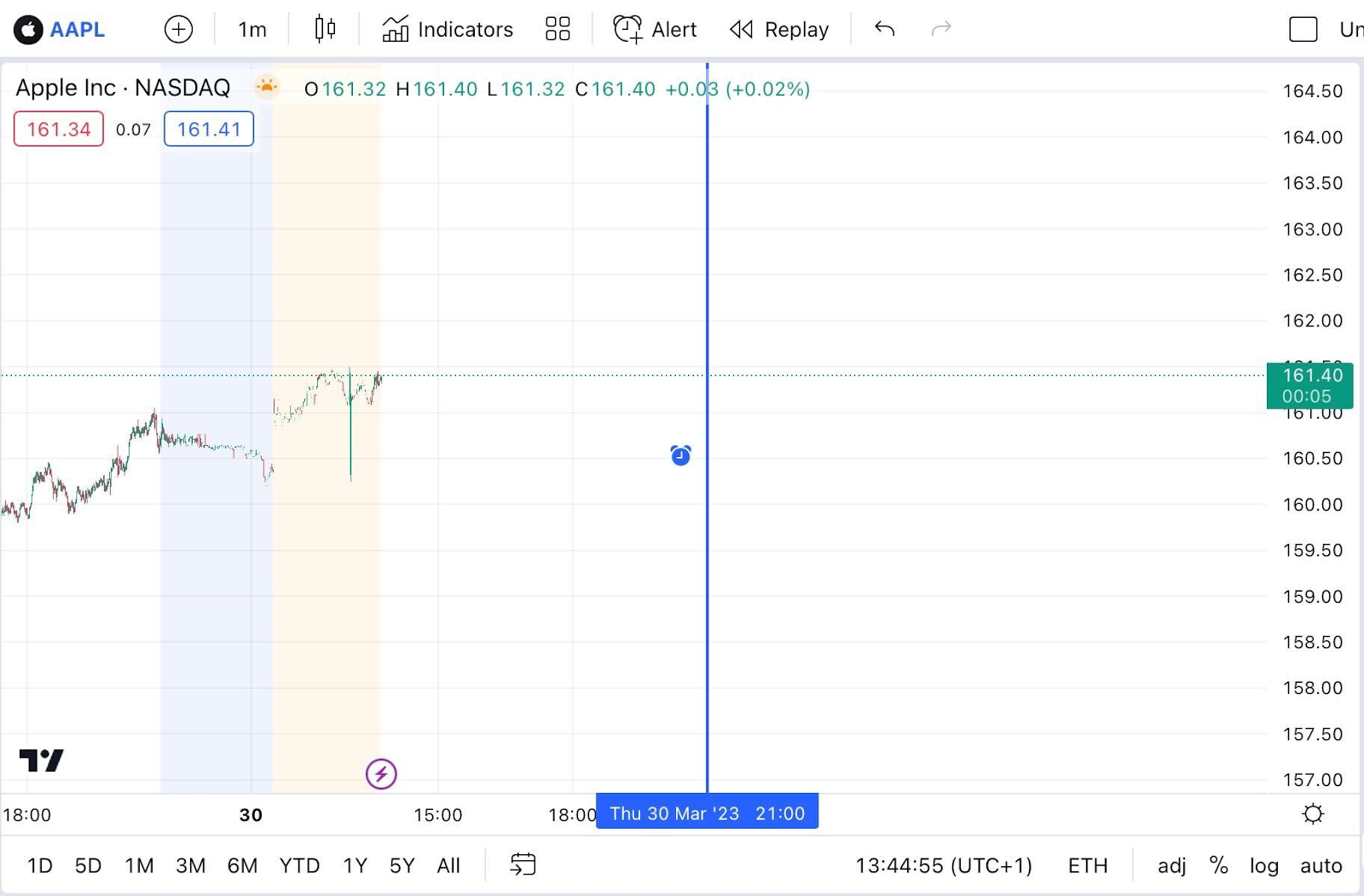Viewport: 1364px width, 896px height.
Task: Click the Apple logo next to AAPL
Action: 28,30
